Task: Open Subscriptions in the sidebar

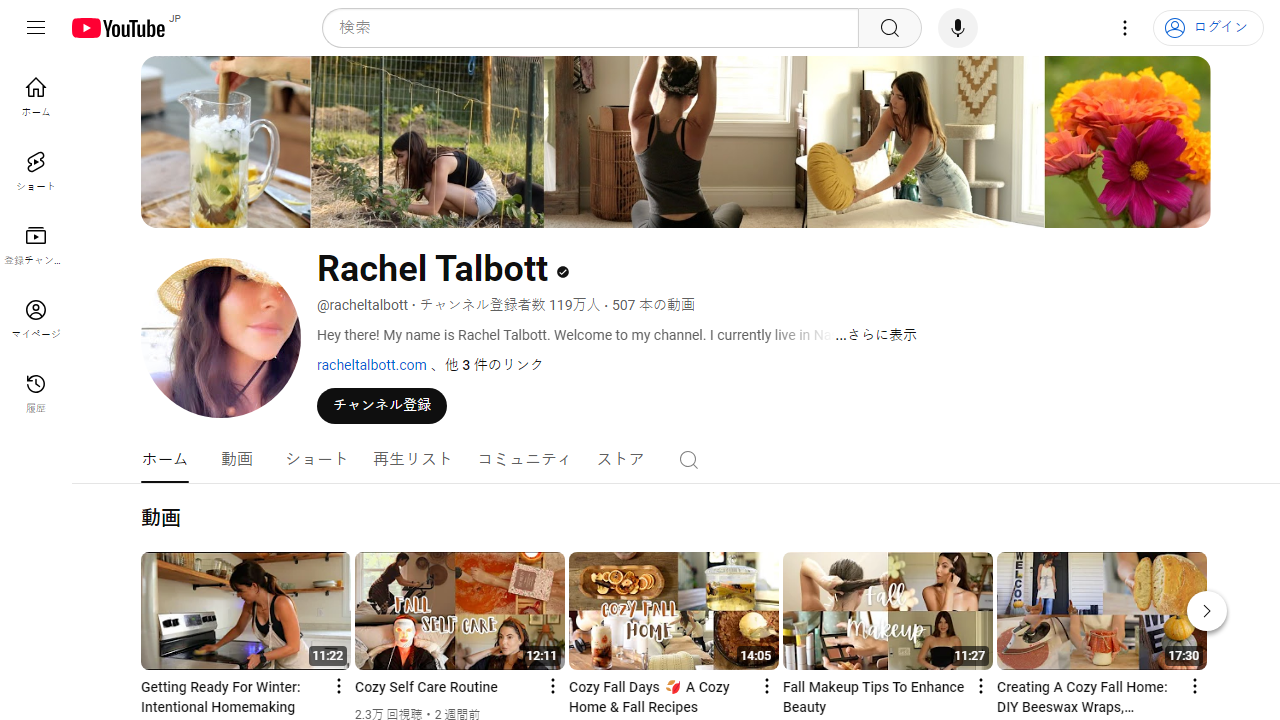Action: [36, 245]
